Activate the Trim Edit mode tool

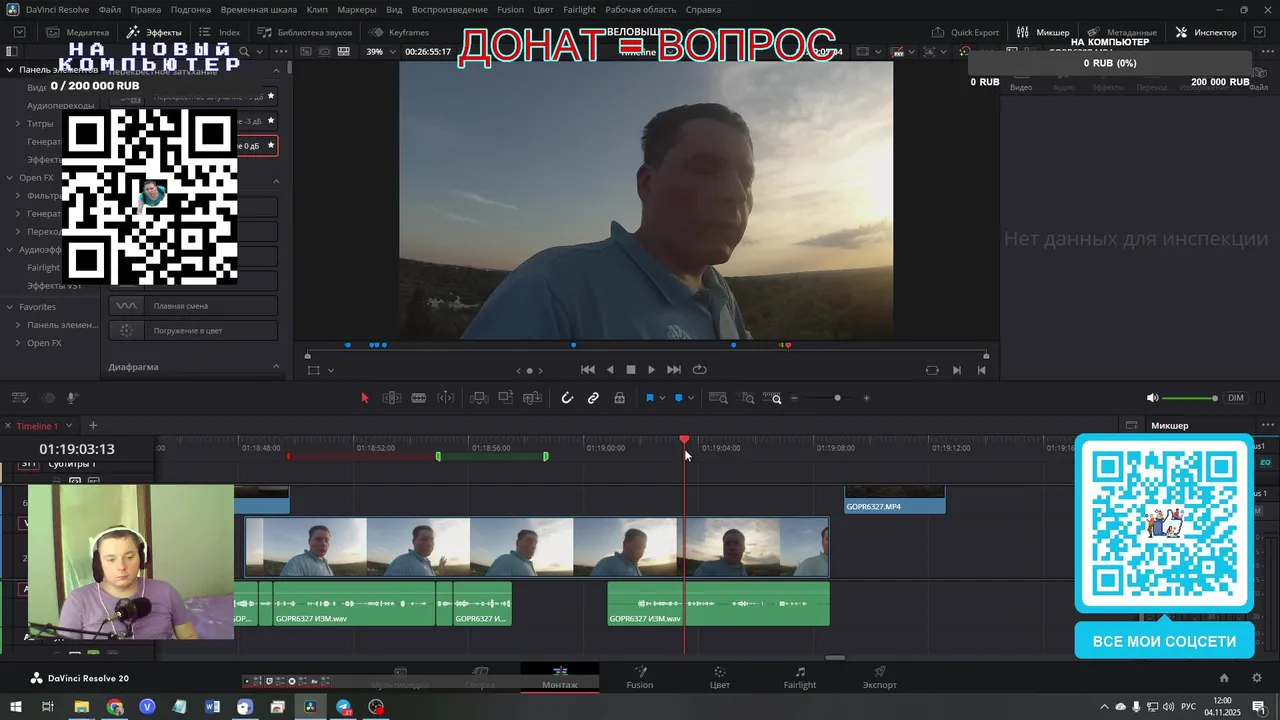[392, 398]
